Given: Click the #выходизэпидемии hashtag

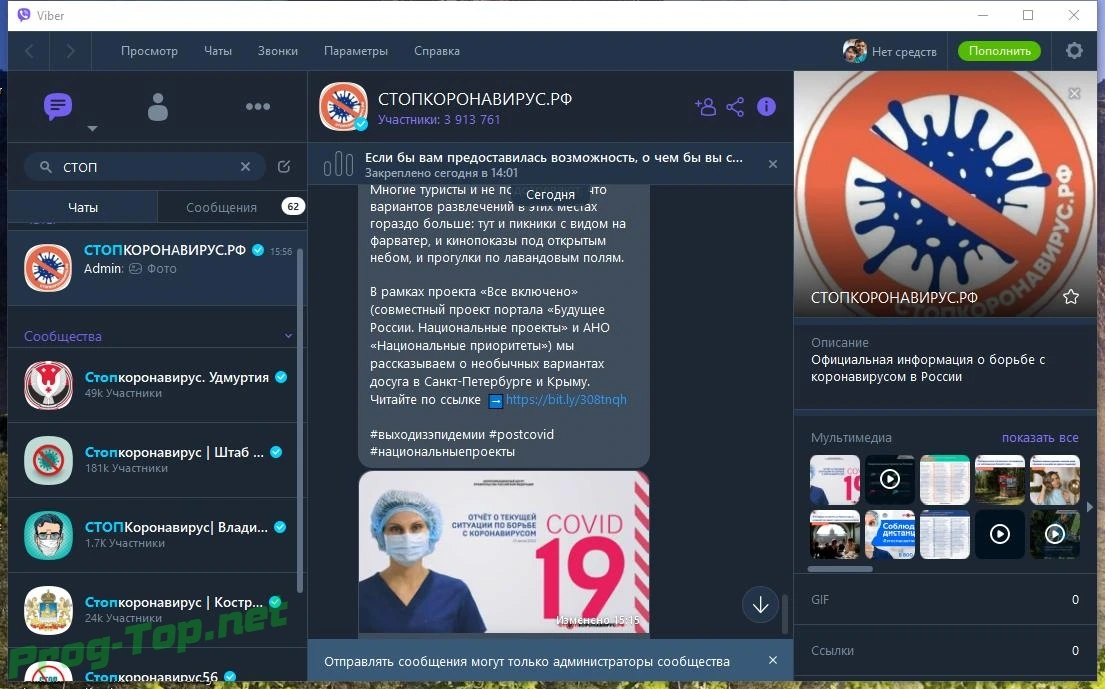Looking at the screenshot, I should pyautogui.click(x=427, y=434).
